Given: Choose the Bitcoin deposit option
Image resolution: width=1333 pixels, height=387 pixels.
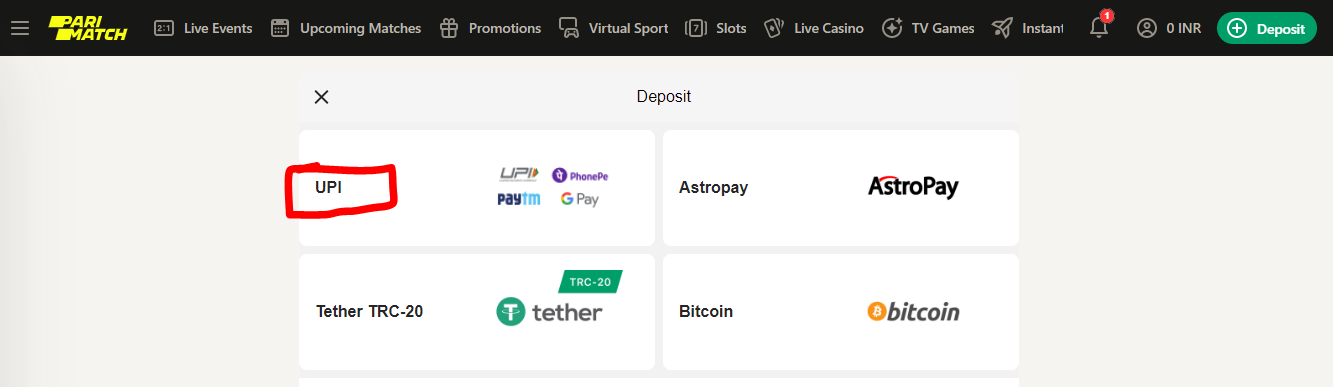Looking at the screenshot, I should (x=841, y=312).
